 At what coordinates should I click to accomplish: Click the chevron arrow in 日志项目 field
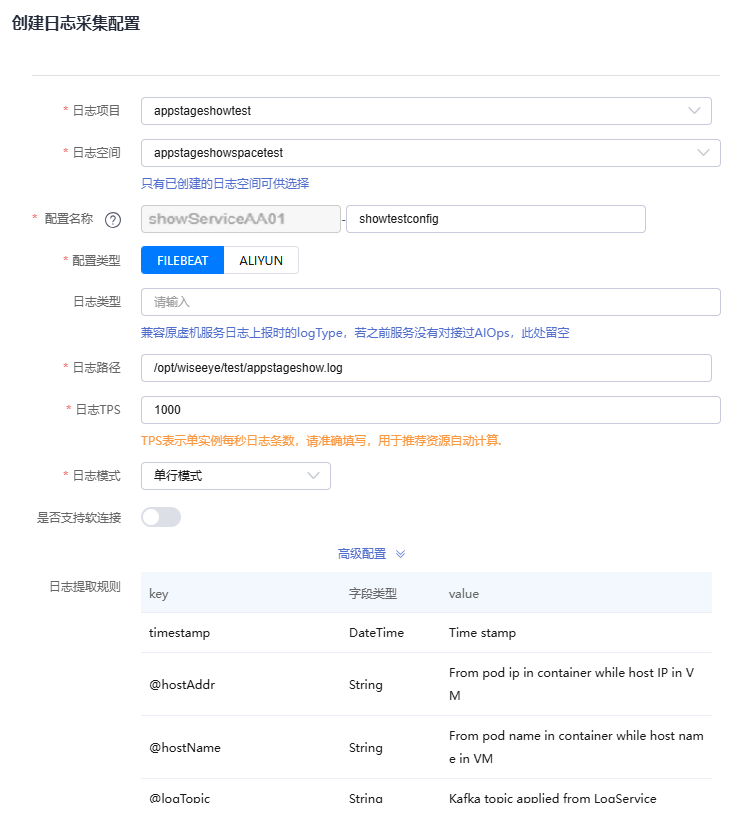pyautogui.click(x=694, y=111)
